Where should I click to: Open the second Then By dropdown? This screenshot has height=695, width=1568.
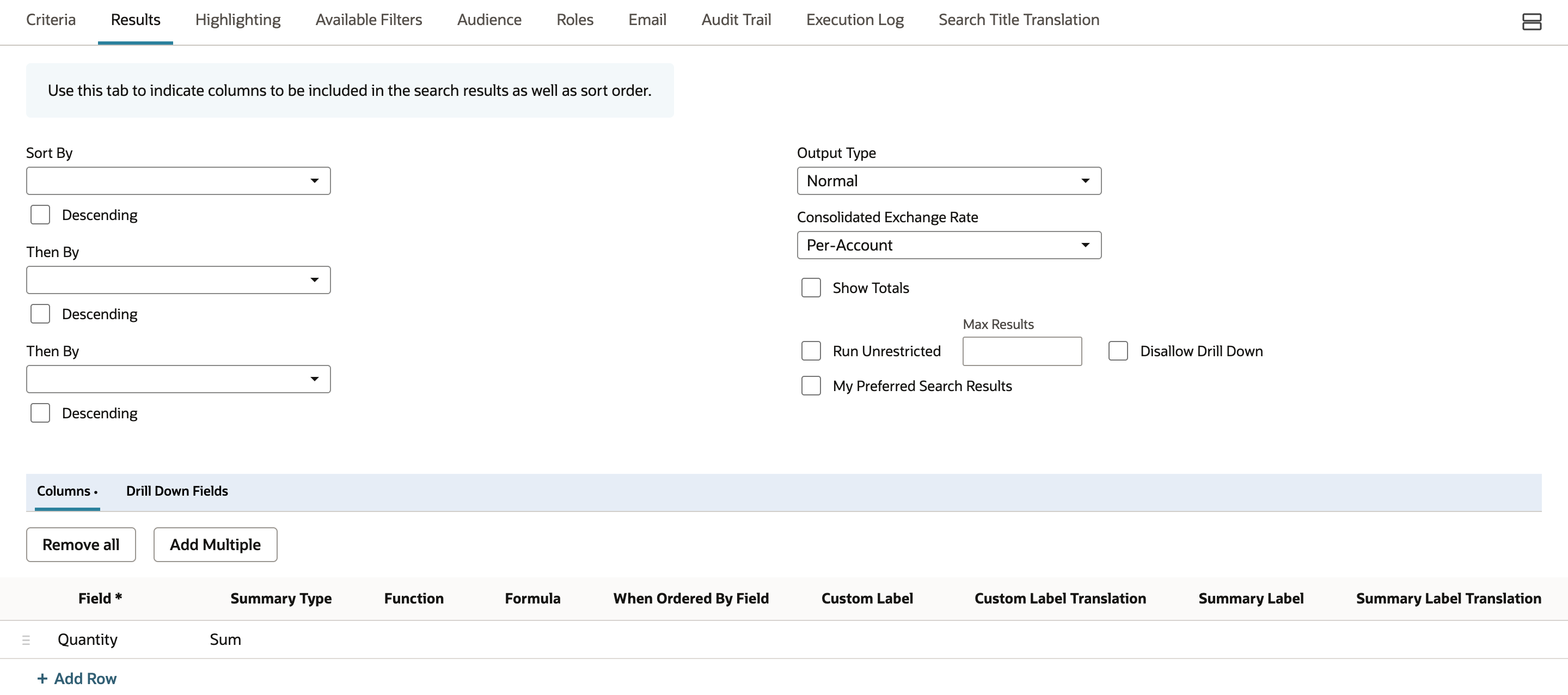tap(179, 379)
